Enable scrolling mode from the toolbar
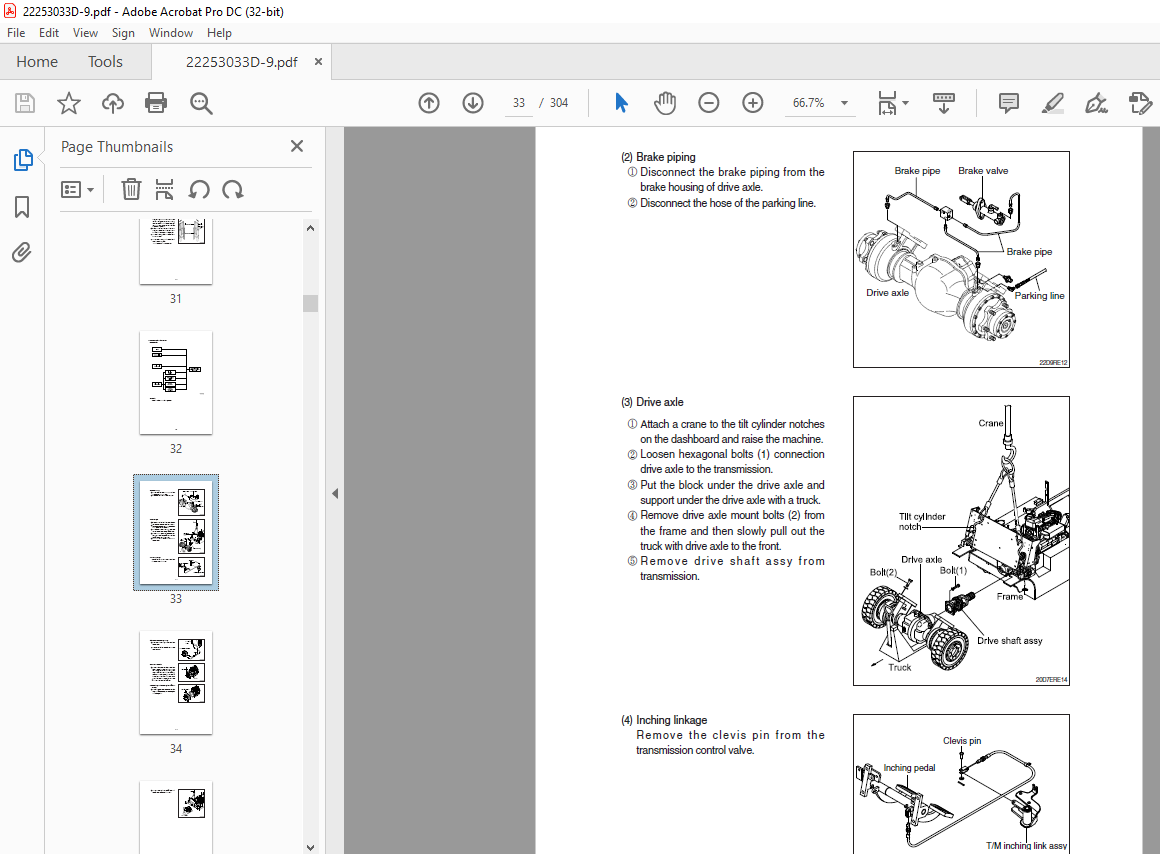The image size is (1160, 854). (944, 103)
